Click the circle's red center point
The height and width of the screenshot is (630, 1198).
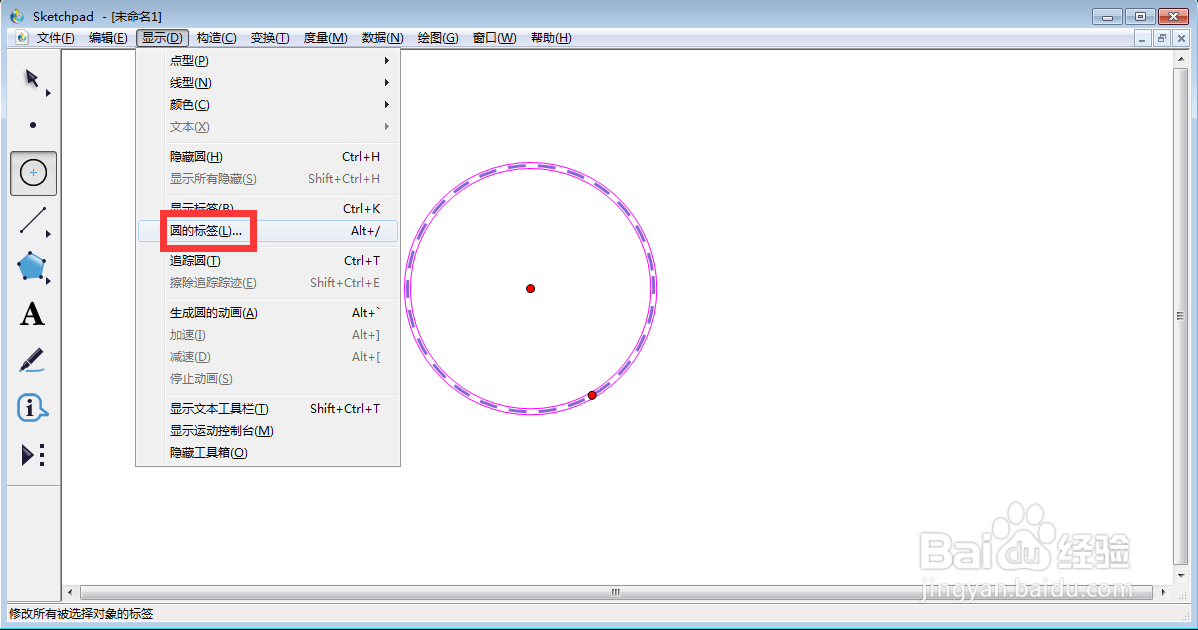point(530,289)
